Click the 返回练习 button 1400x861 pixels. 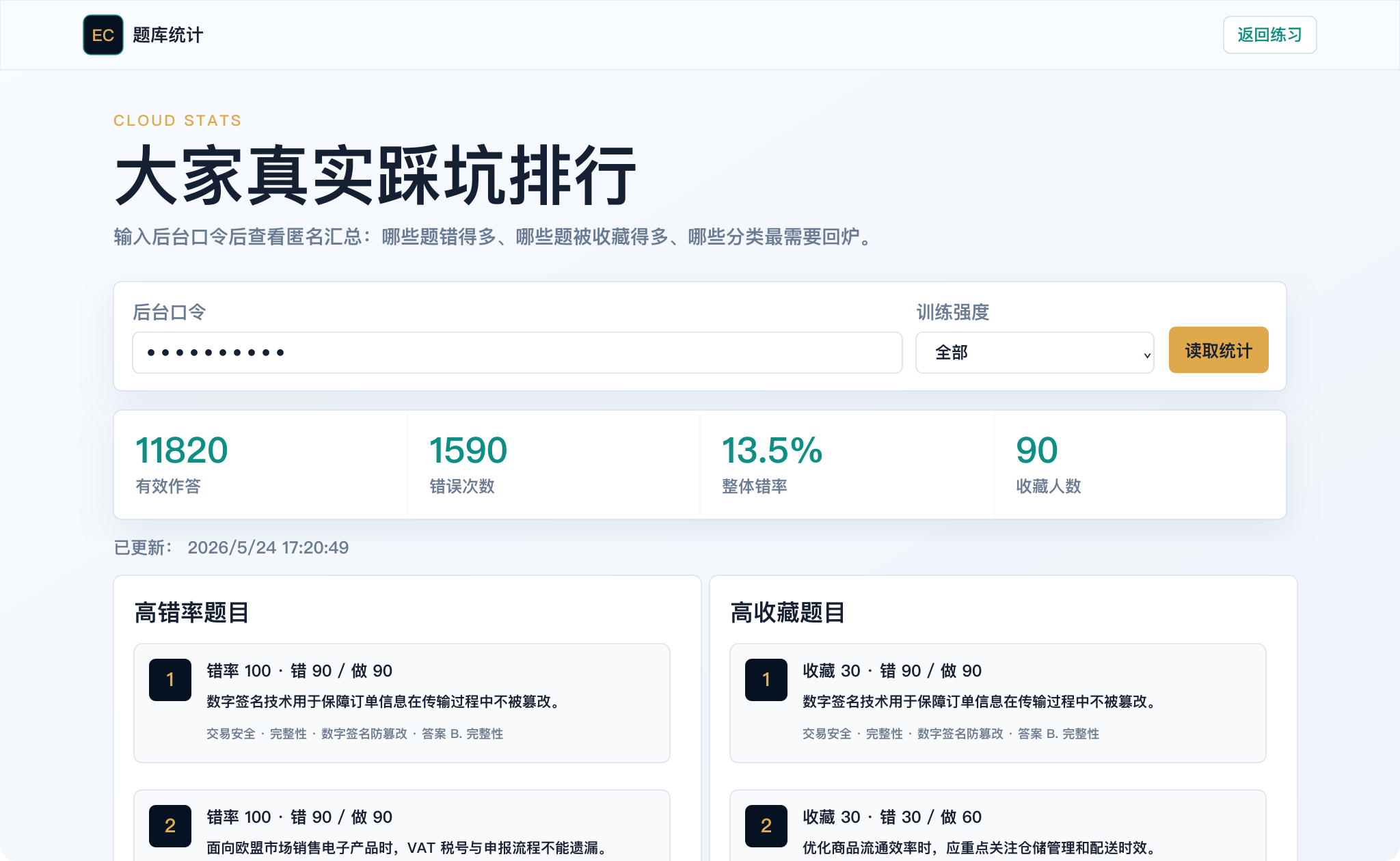pyautogui.click(x=1269, y=35)
